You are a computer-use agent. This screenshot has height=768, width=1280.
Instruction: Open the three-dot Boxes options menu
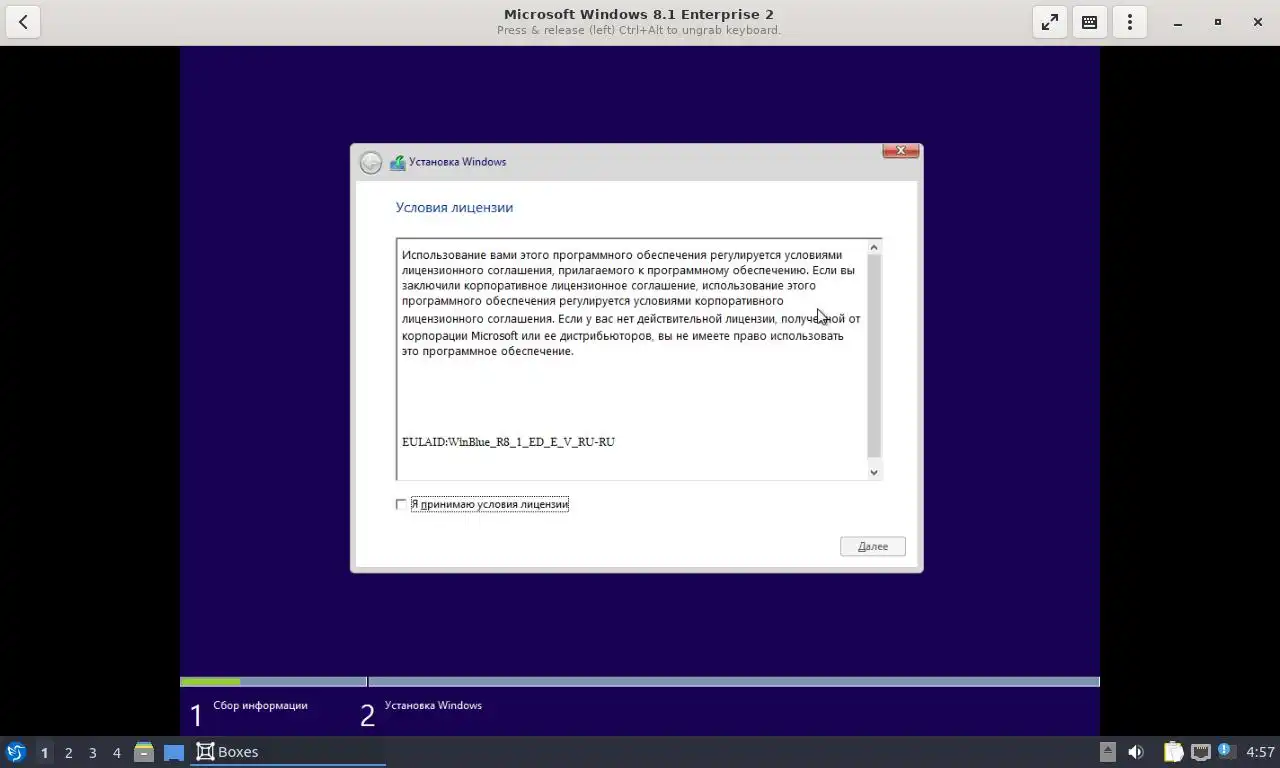1130,22
